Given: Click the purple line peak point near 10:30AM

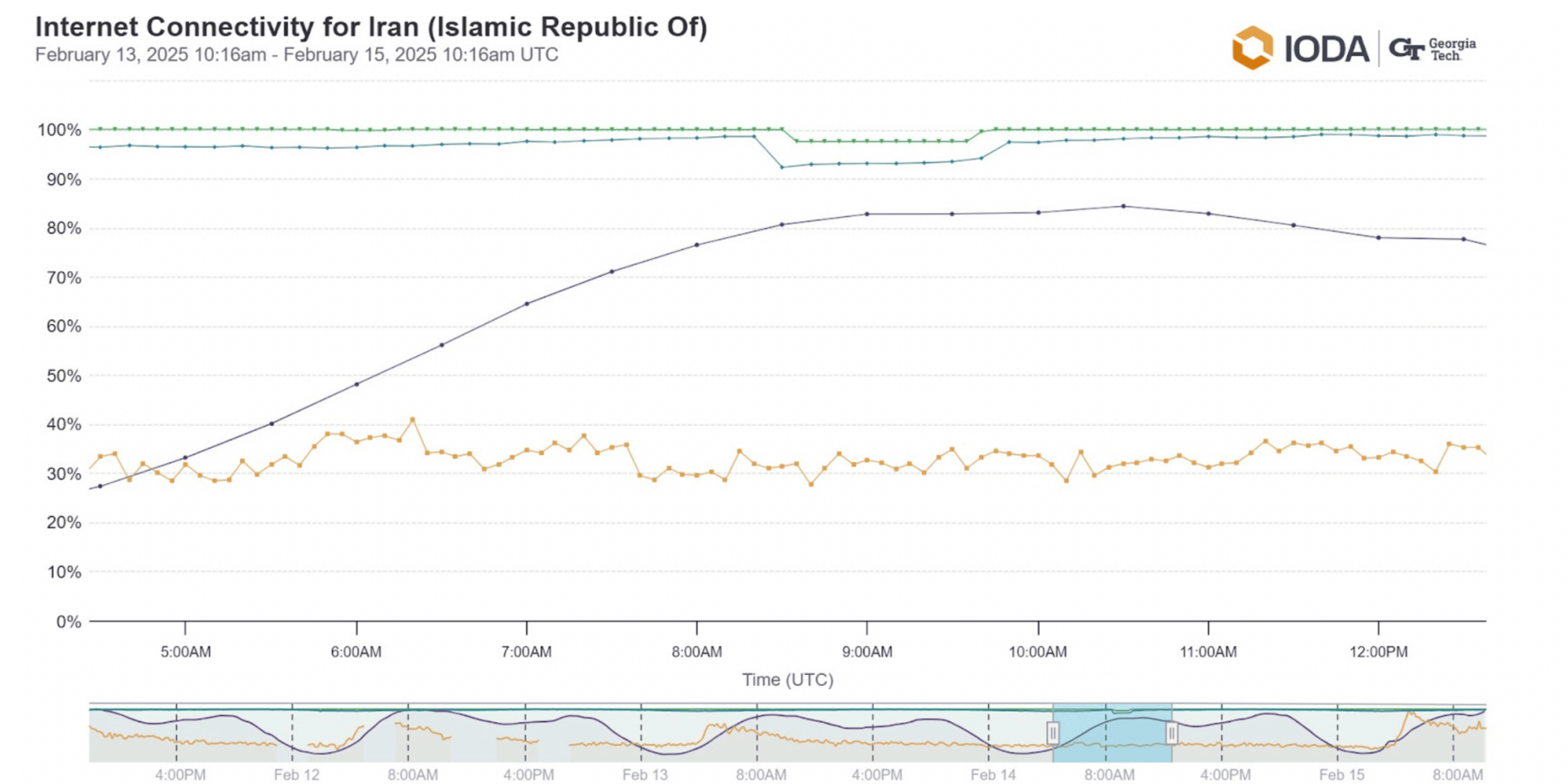Looking at the screenshot, I should (1124, 206).
